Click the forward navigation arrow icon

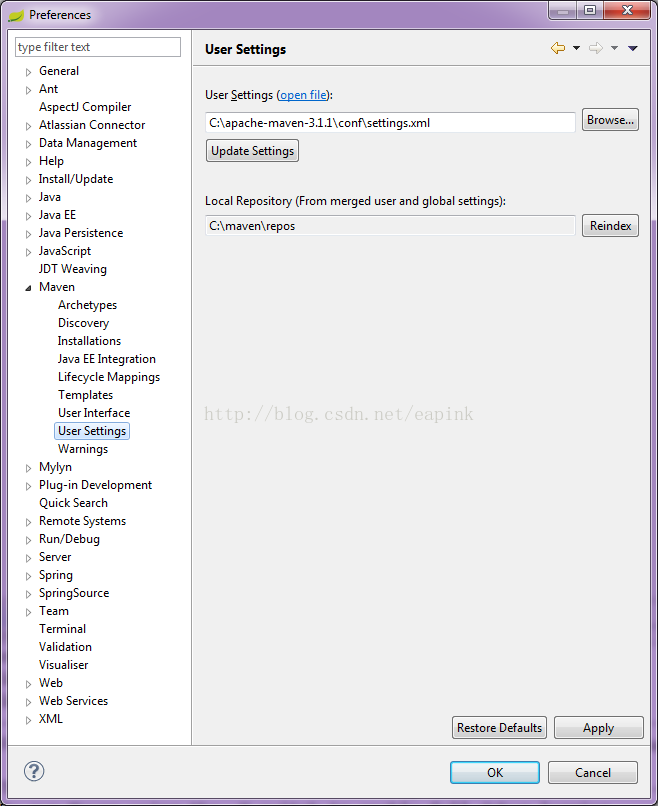[596, 48]
